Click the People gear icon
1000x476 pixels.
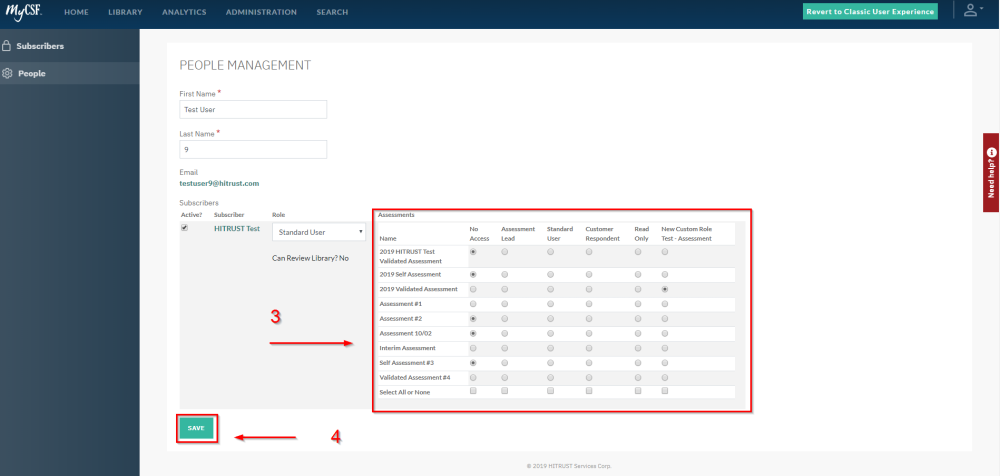click(x=7, y=73)
